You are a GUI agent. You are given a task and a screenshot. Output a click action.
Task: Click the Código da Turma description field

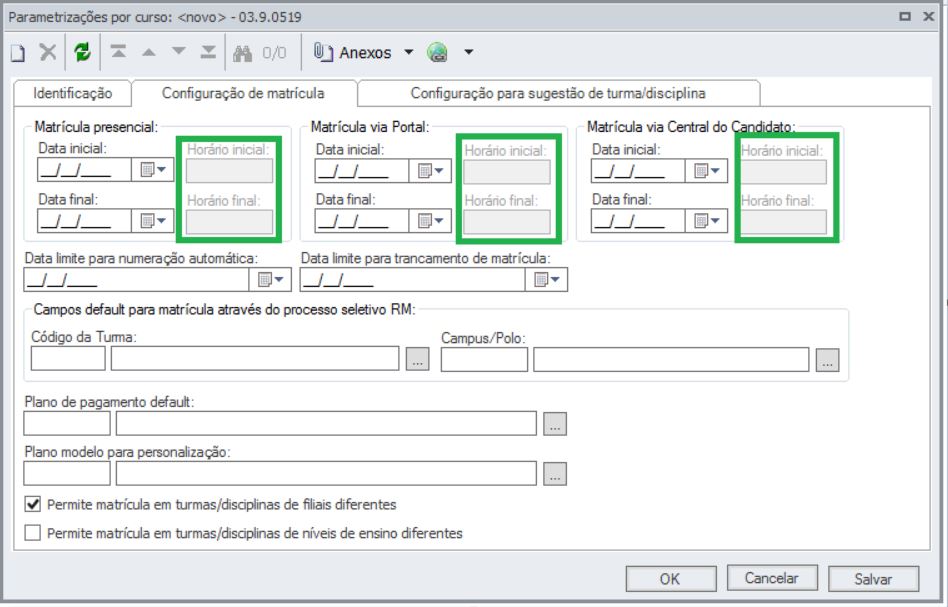pyautogui.click(x=255, y=359)
